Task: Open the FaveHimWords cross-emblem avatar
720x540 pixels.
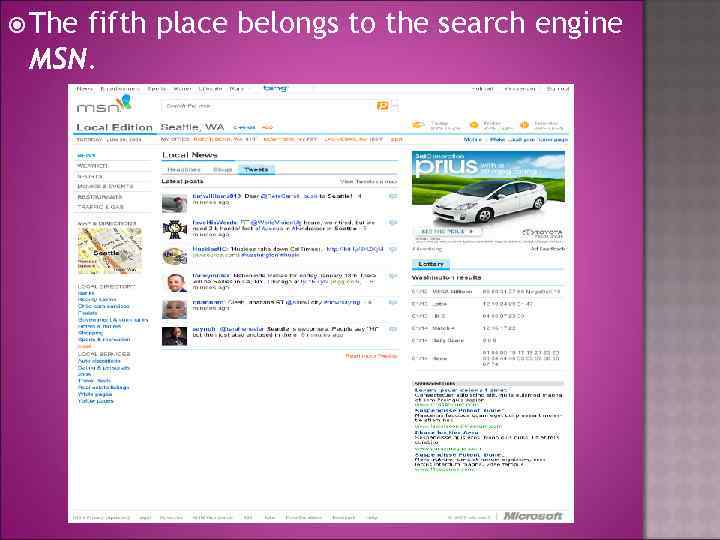Action: (x=174, y=230)
